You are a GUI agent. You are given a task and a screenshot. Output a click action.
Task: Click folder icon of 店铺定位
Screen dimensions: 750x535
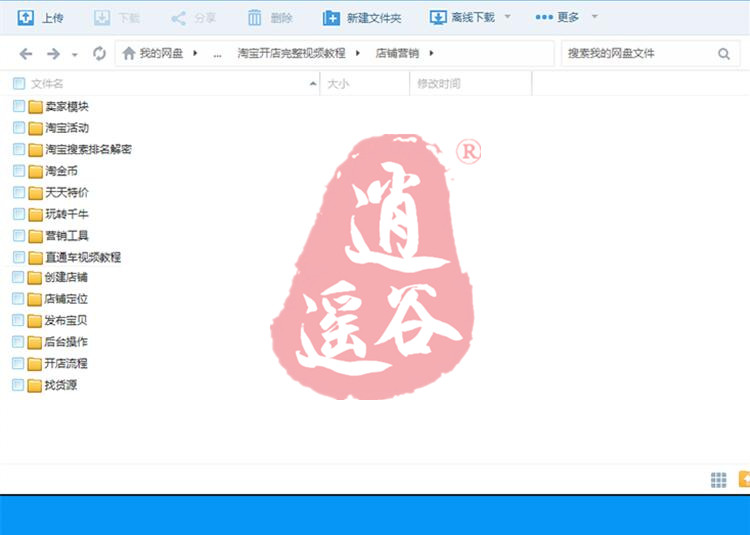click(34, 299)
